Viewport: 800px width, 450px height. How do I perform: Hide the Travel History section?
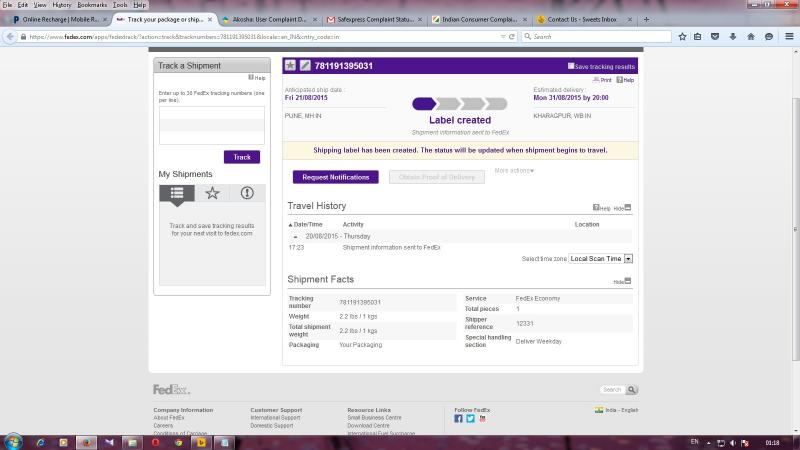pos(622,208)
